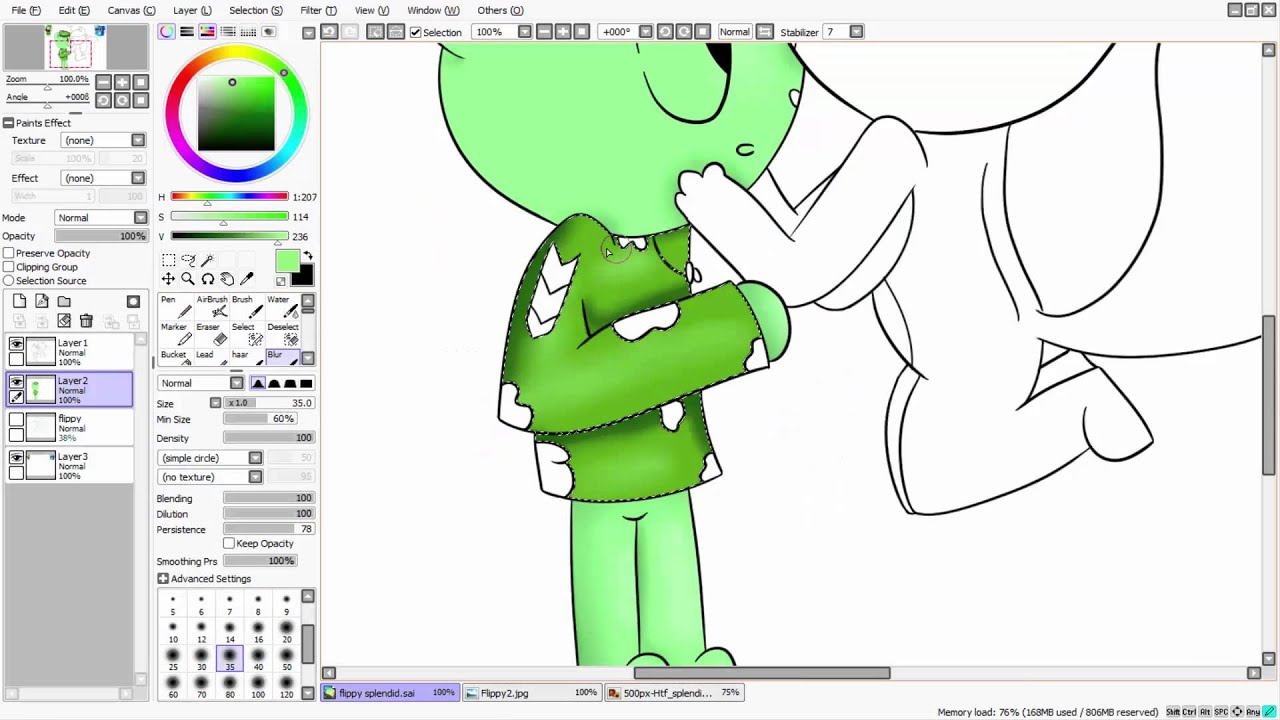
Task: Uncheck the Selection checkbox in the toolbar
Action: click(x=415, y=32)
